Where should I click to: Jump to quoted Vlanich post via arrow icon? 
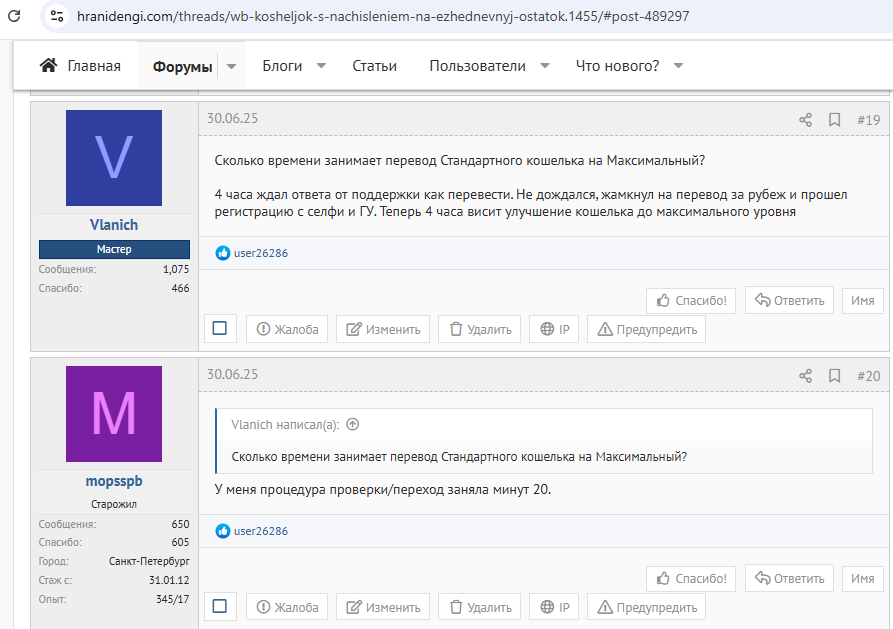click(352, 424)
